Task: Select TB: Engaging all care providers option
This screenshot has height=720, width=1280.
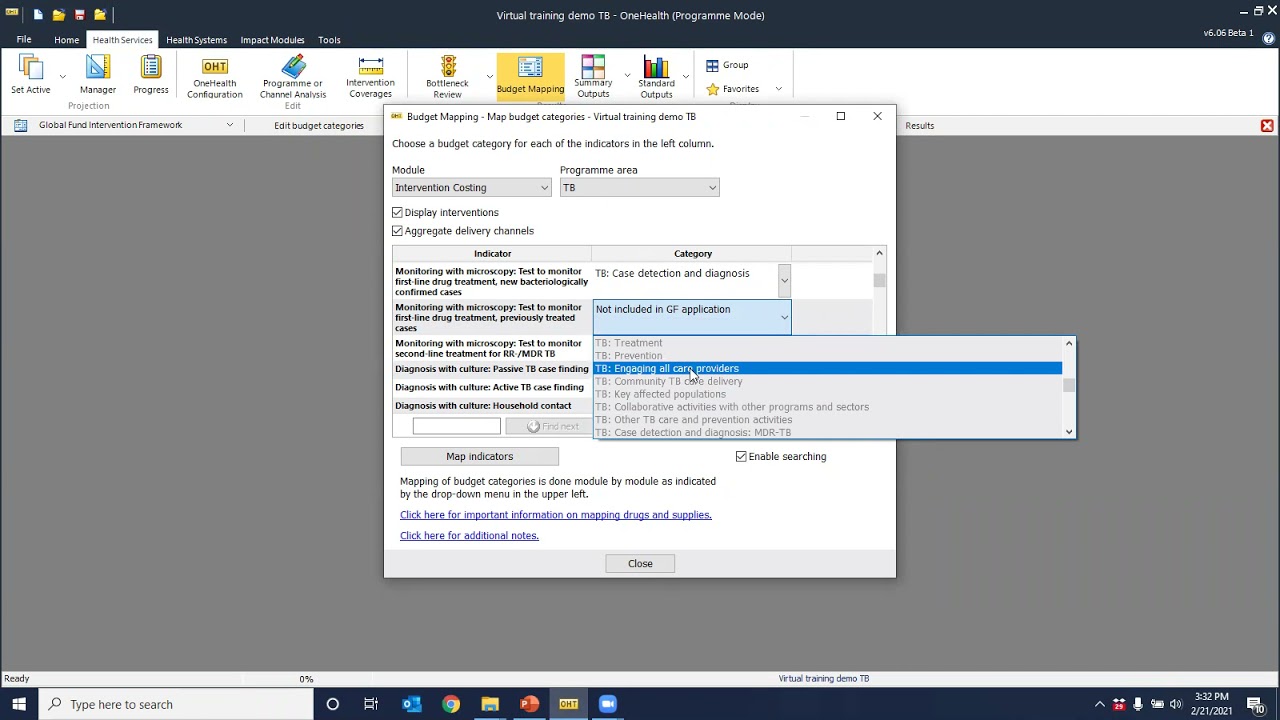Action: [828, 369]
